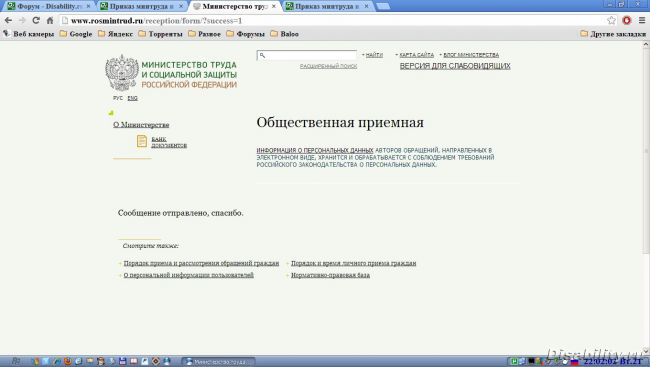Click the 'Сообщение отправлено, спасибо.' text
This screenshot has width=650, height=367.
[x=180, y=213]
